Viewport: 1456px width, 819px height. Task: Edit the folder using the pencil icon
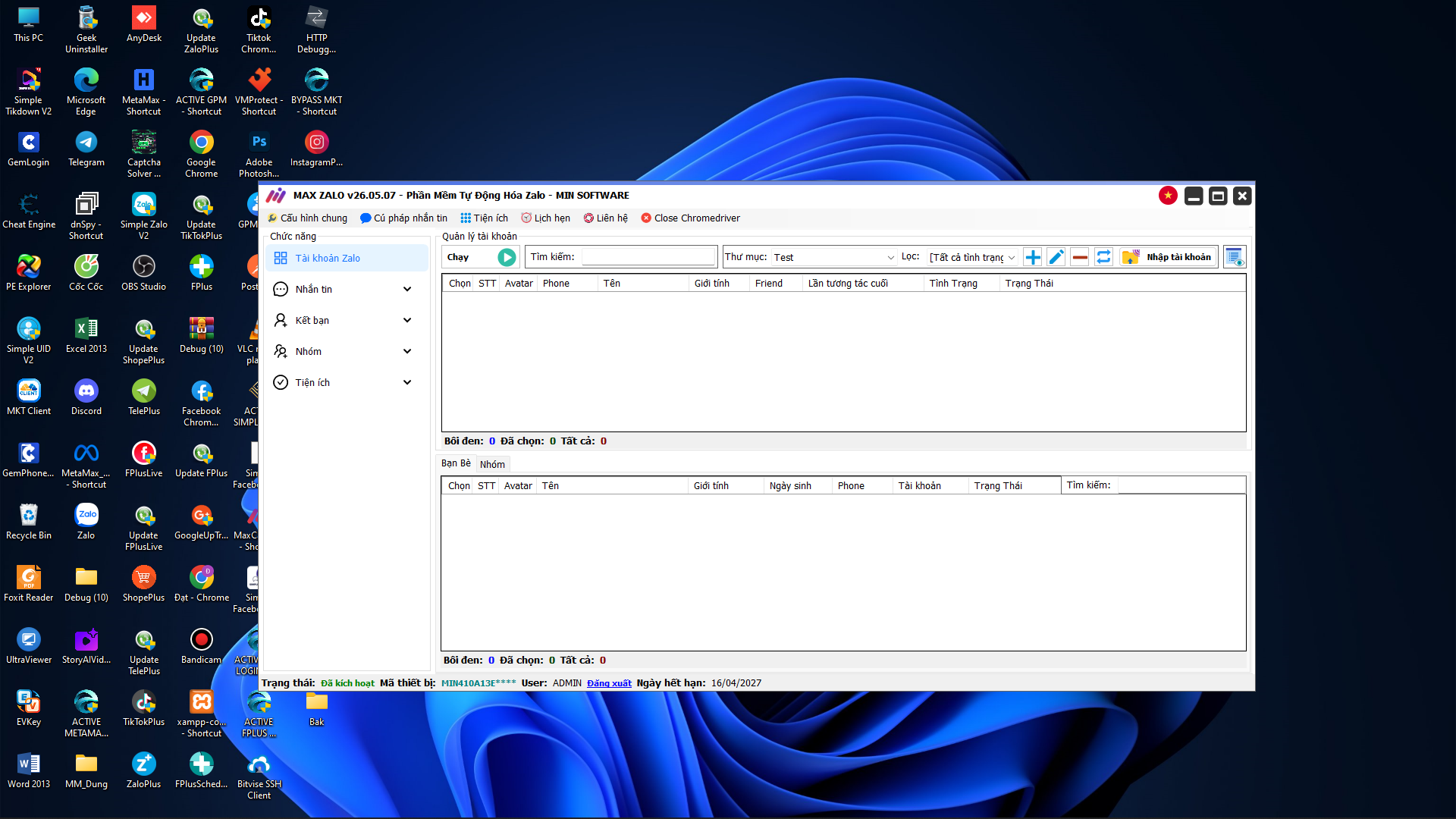[1056, 257]
